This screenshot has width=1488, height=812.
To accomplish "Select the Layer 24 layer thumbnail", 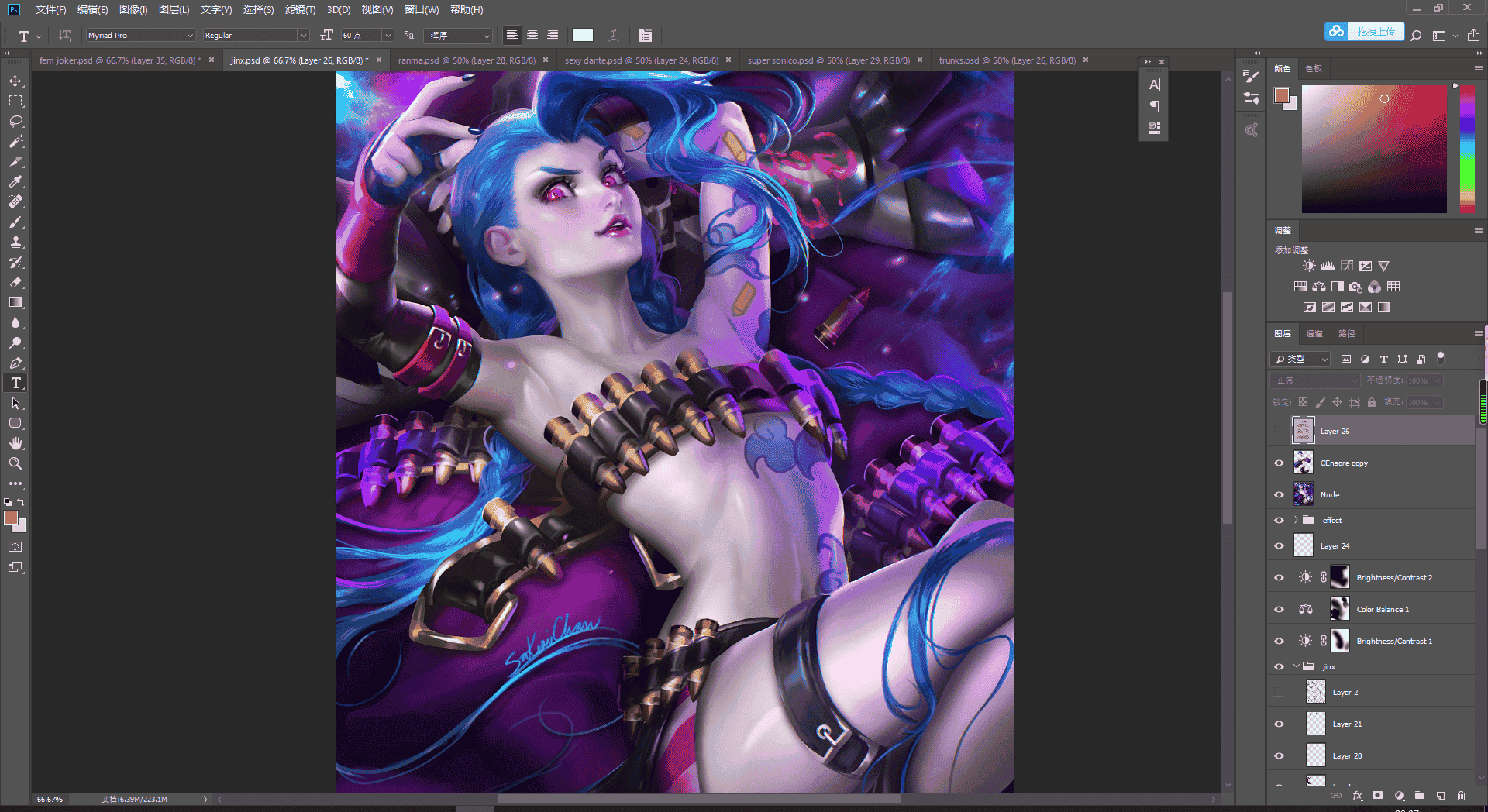I will click(x=1304, y=546).
